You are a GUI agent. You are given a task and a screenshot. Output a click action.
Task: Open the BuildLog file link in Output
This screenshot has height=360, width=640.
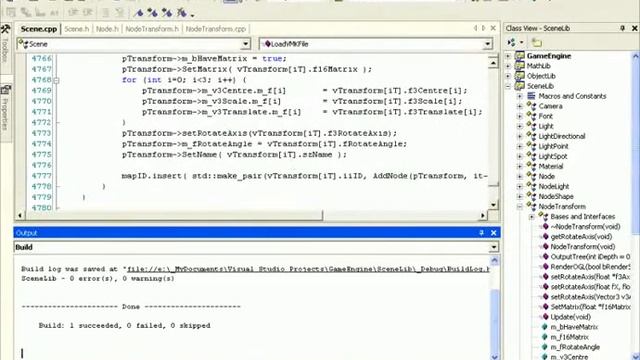click(308, 269)
